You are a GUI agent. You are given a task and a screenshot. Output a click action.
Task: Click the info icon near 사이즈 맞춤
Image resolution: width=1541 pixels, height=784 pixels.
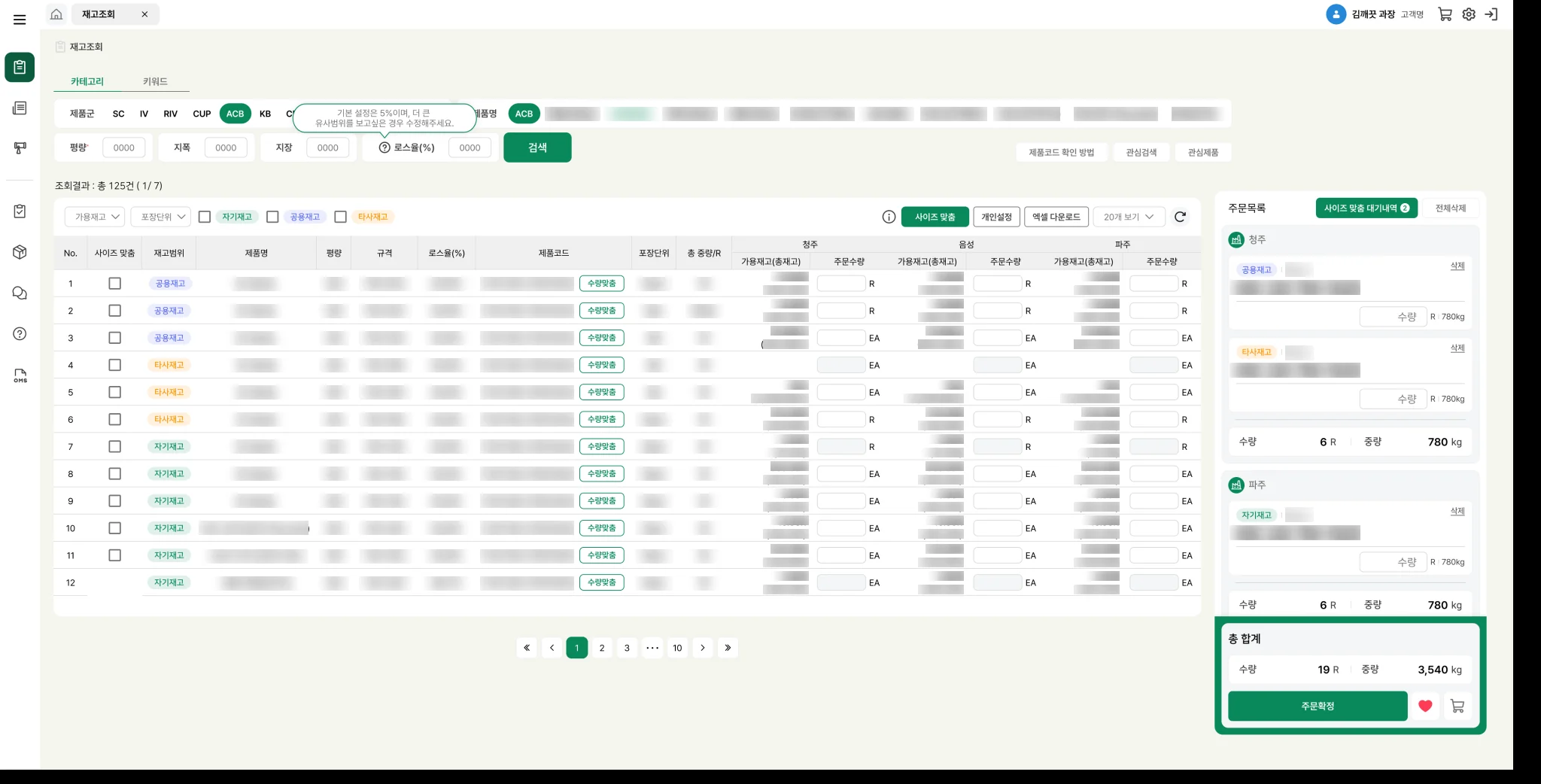click(889, 217)
